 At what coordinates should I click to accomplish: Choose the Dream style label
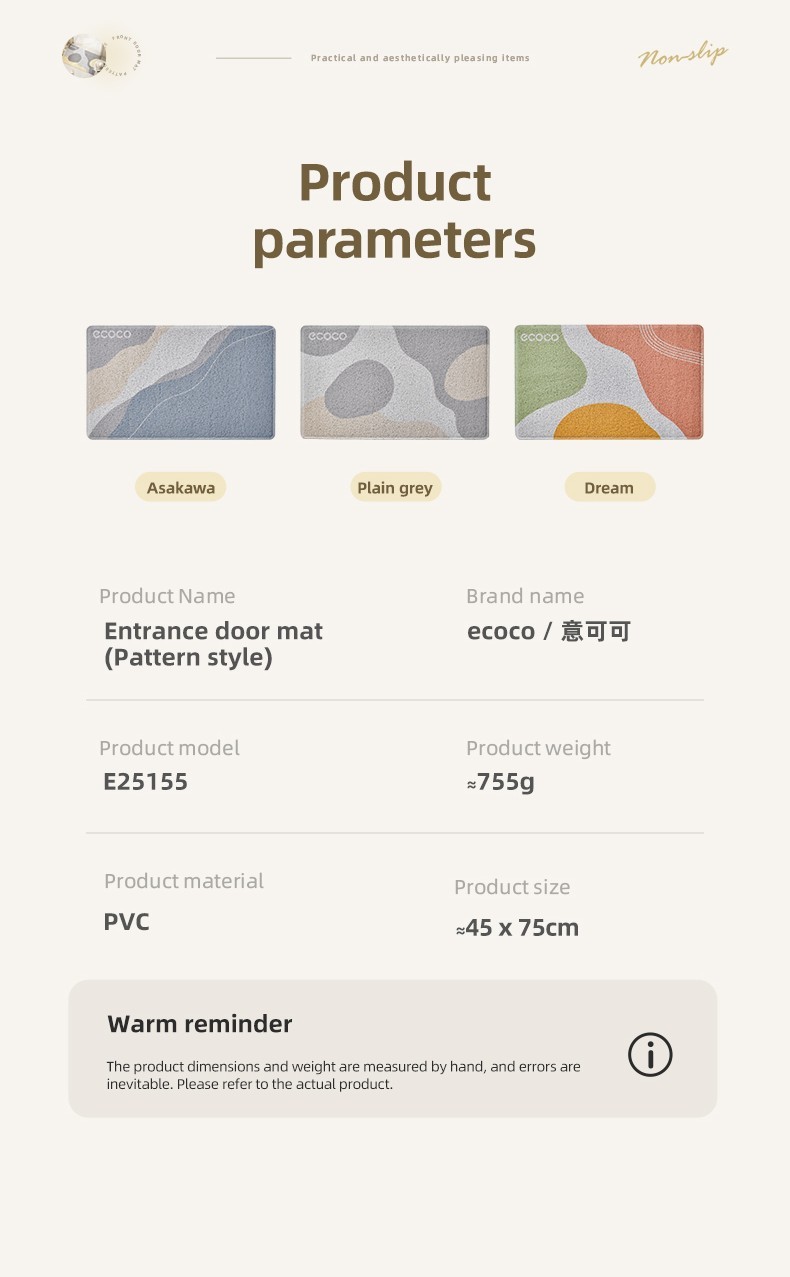click(x=609, y=488)
